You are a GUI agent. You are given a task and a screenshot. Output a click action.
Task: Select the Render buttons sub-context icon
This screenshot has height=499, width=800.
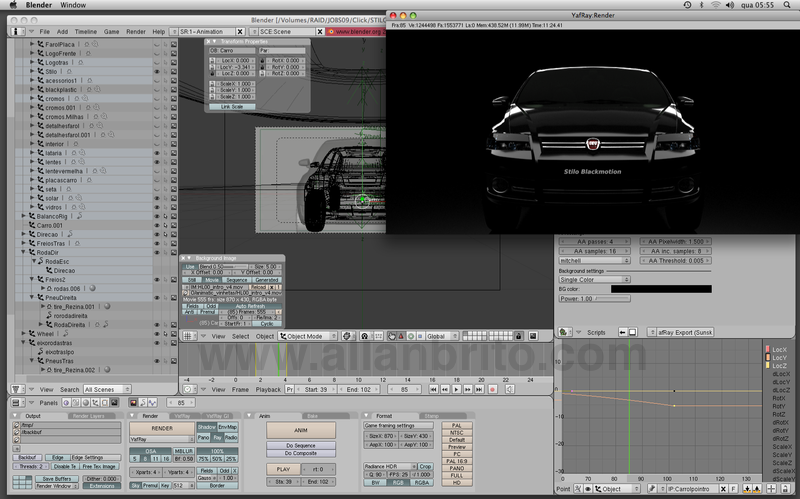click(x=133, y=403)
